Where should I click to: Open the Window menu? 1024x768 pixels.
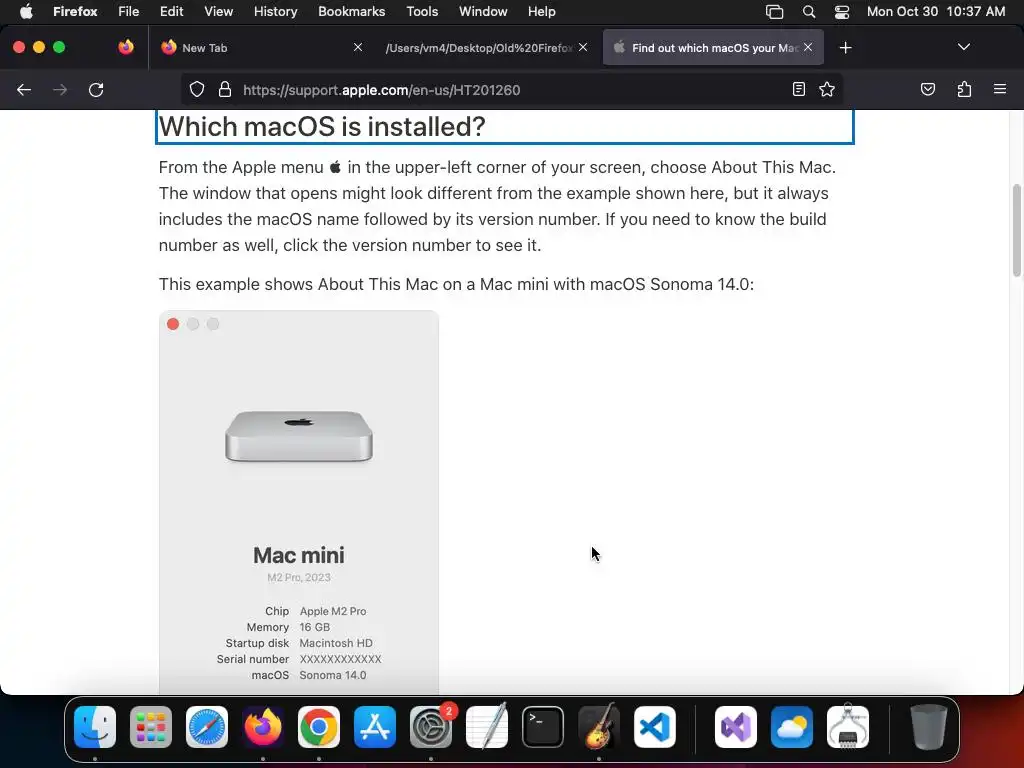[x=483, y=12]
